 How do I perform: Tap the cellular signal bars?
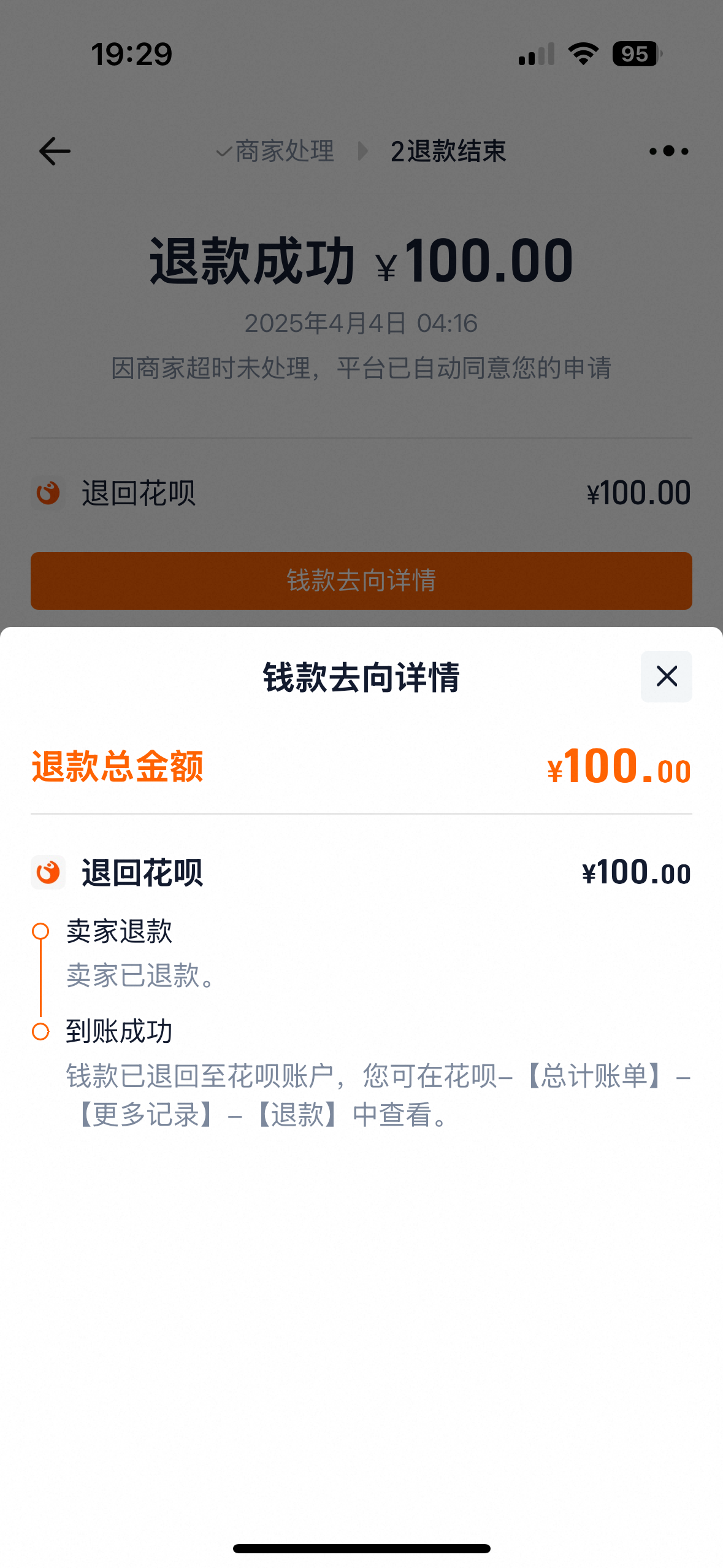pyautogui.click(x=536, y=54)
